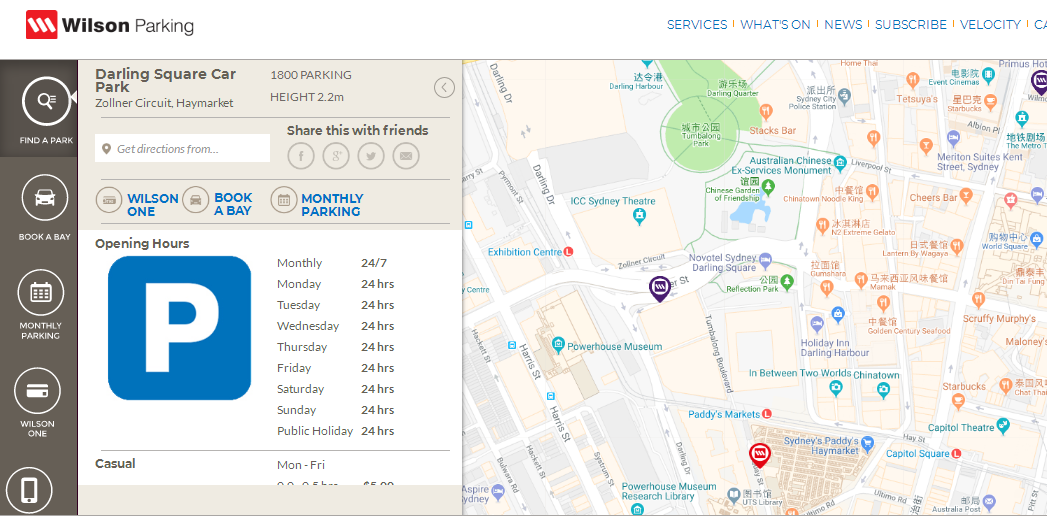The width and height of the screenshot is (1047, 517).
Task: Open the SUBSCRIBE menu item
Action: point(911,25)
